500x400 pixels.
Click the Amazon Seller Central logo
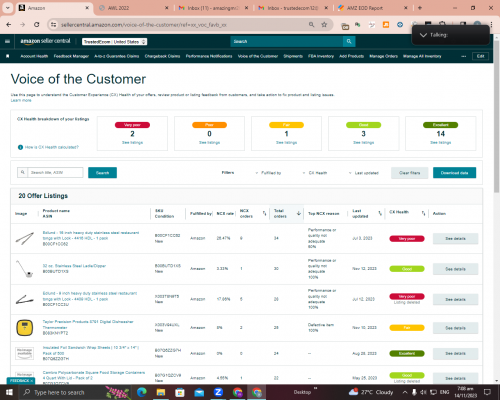[45, 41]
